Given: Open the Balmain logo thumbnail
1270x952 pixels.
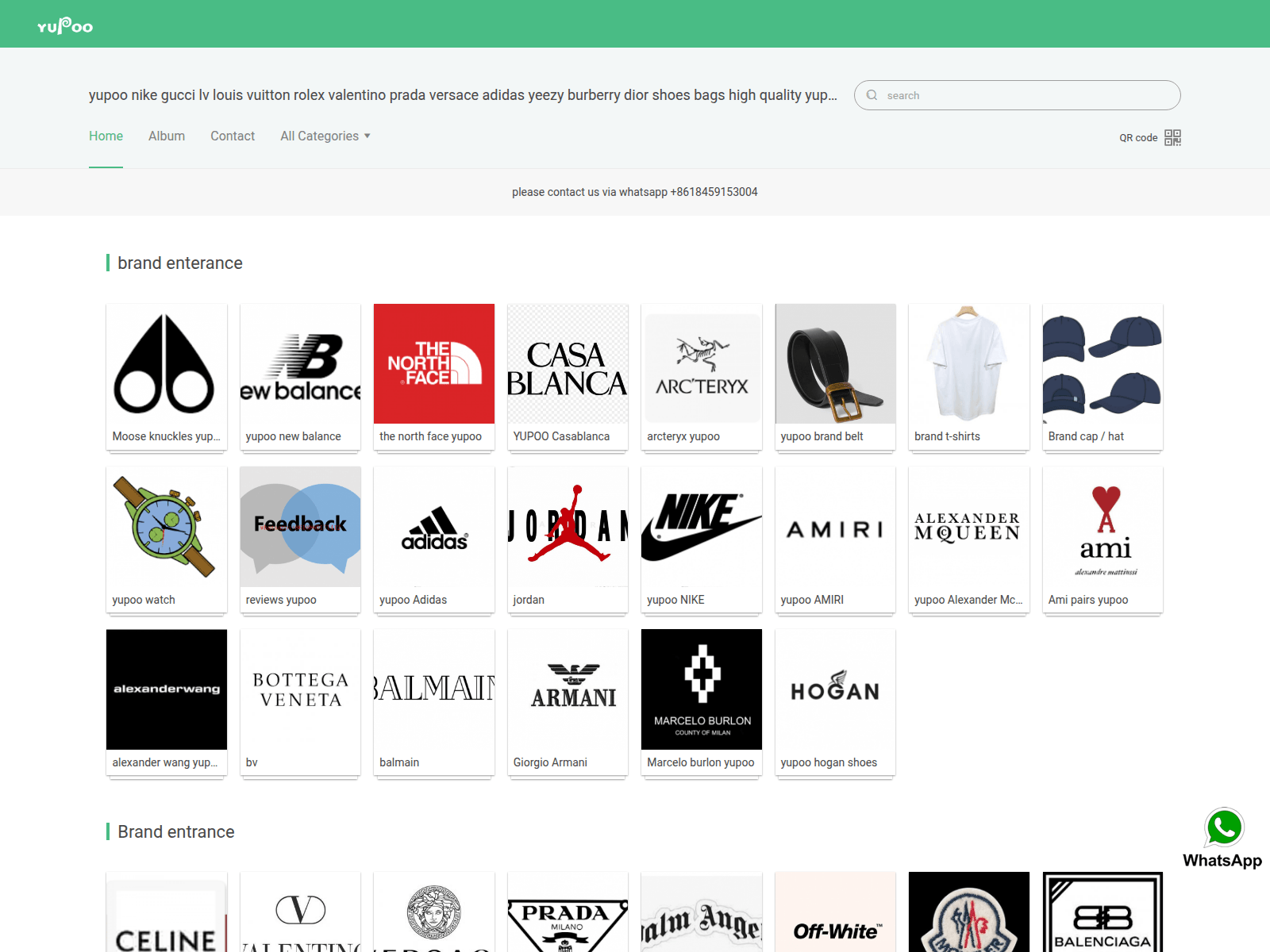Looking at the screenshot, I should (434, 689).
